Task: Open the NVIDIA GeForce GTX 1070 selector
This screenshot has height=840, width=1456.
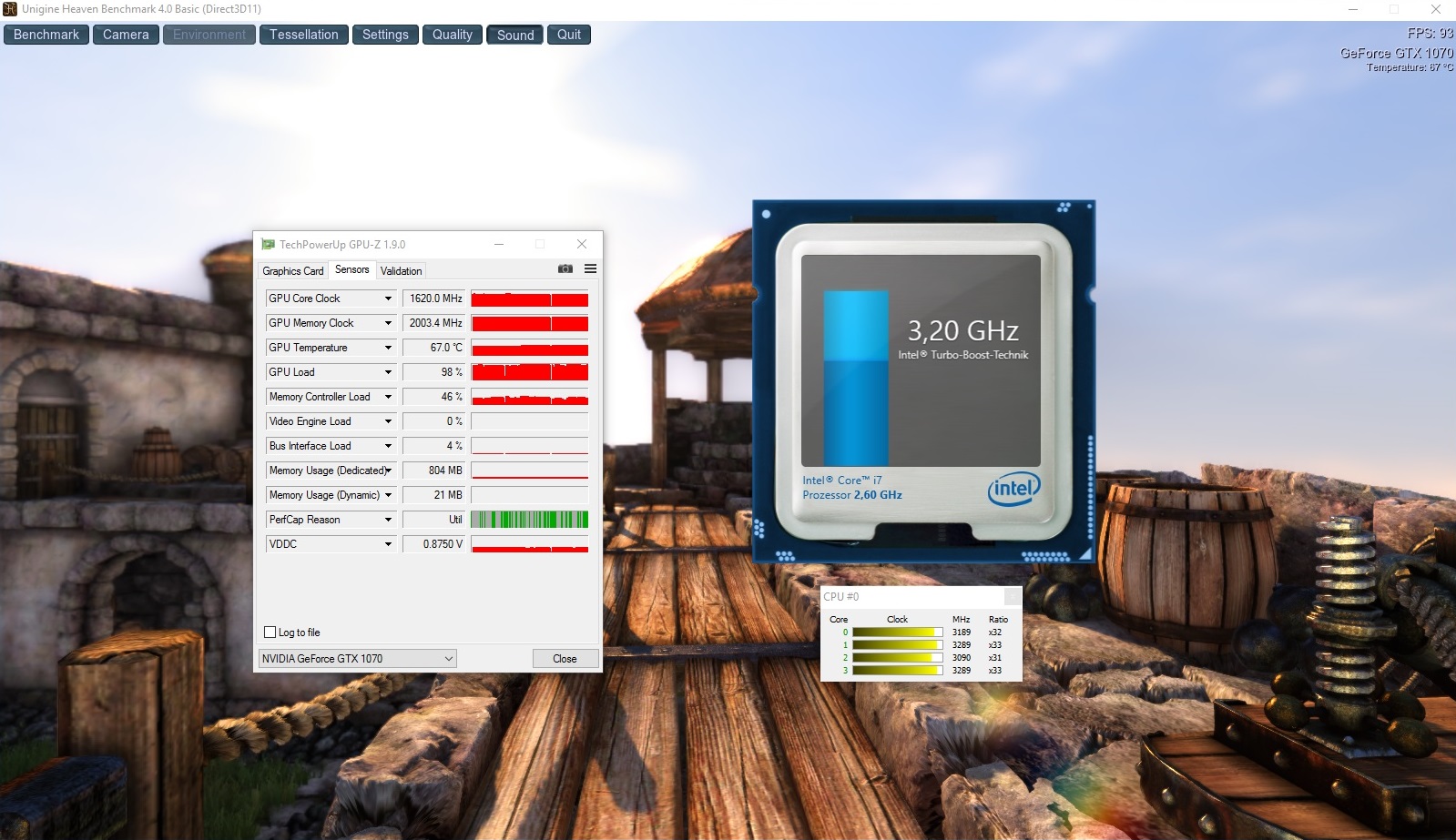Action: pyautogui.click(x=357, y=659)
